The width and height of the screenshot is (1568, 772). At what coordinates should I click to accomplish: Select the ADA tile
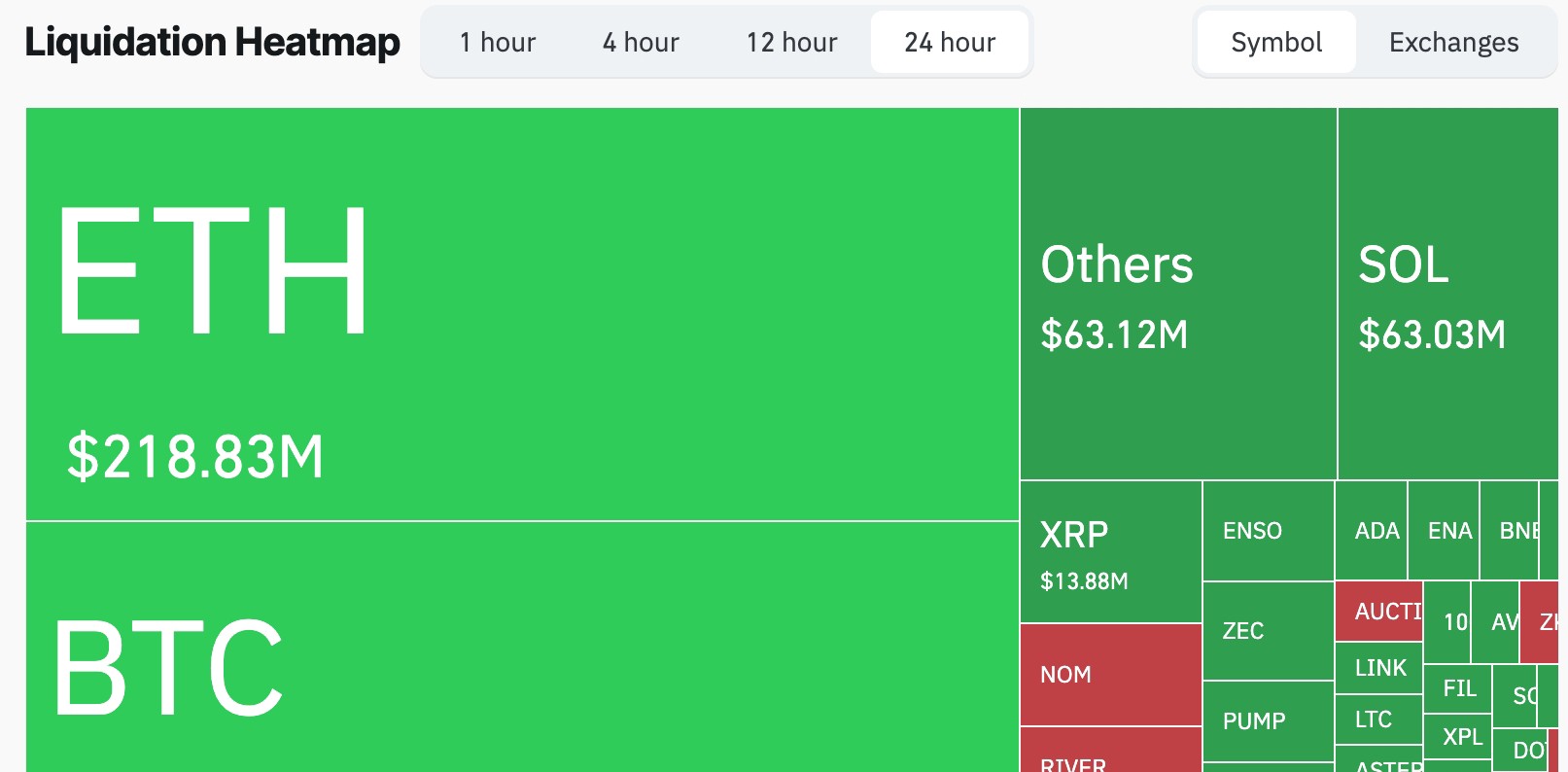[x=1377, y=531]
